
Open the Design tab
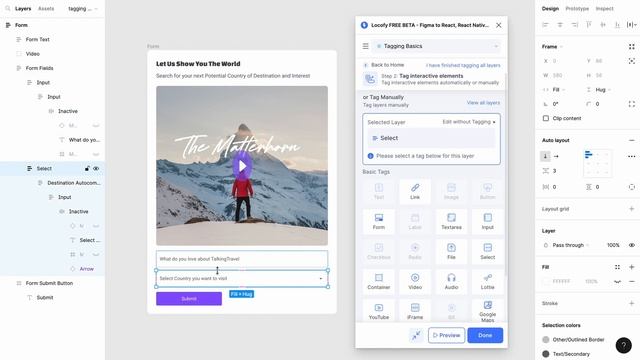(x=550, y=9)
